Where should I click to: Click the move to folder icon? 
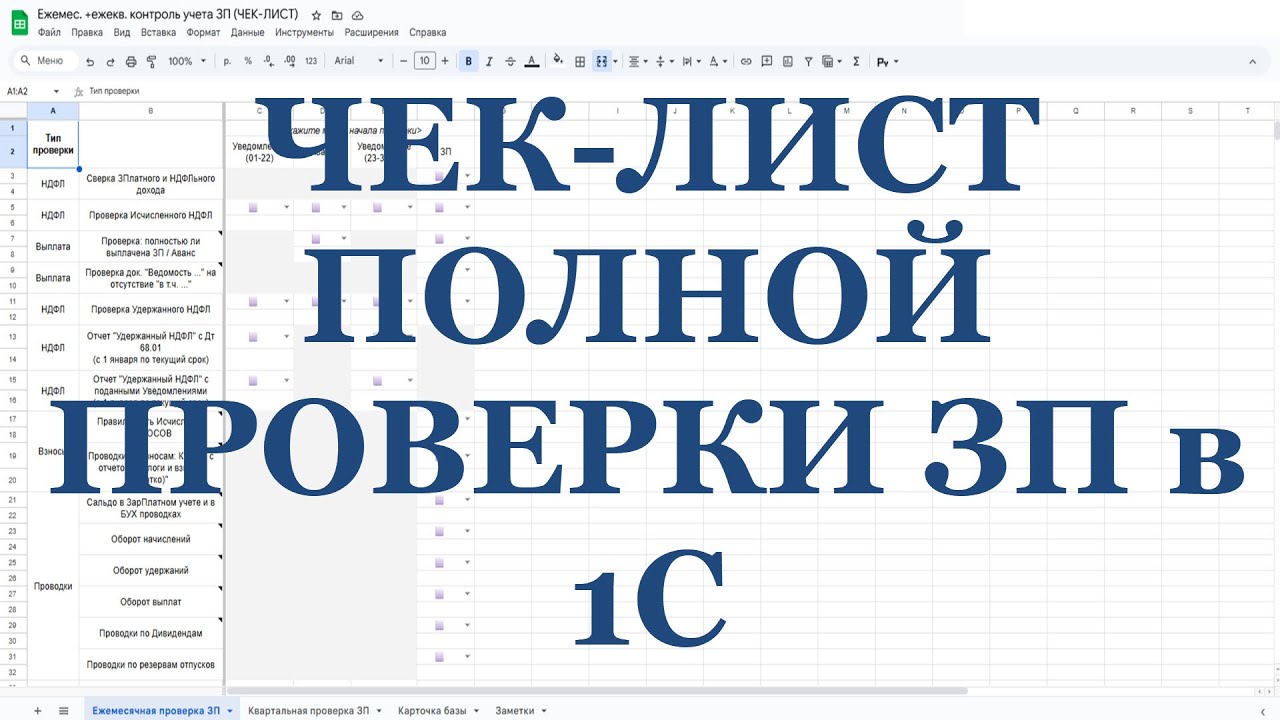[337, 16]
